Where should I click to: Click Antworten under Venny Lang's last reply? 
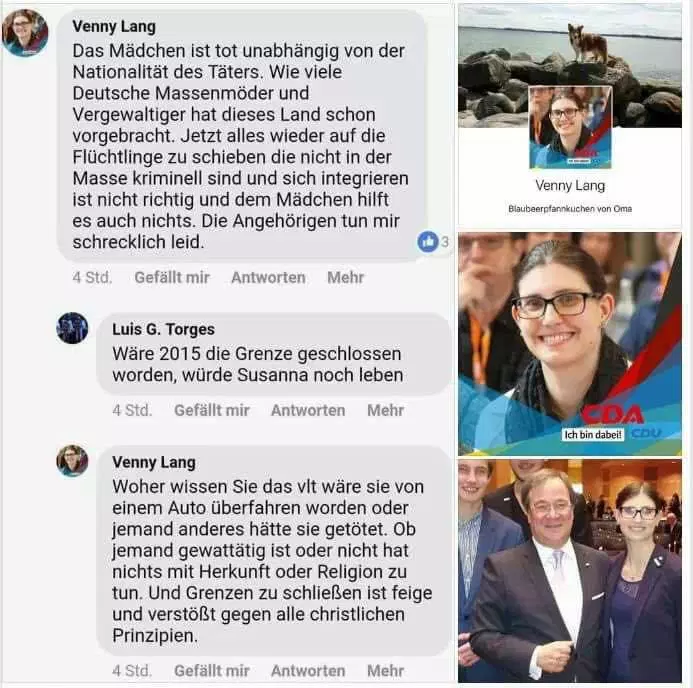pos(308,671)
